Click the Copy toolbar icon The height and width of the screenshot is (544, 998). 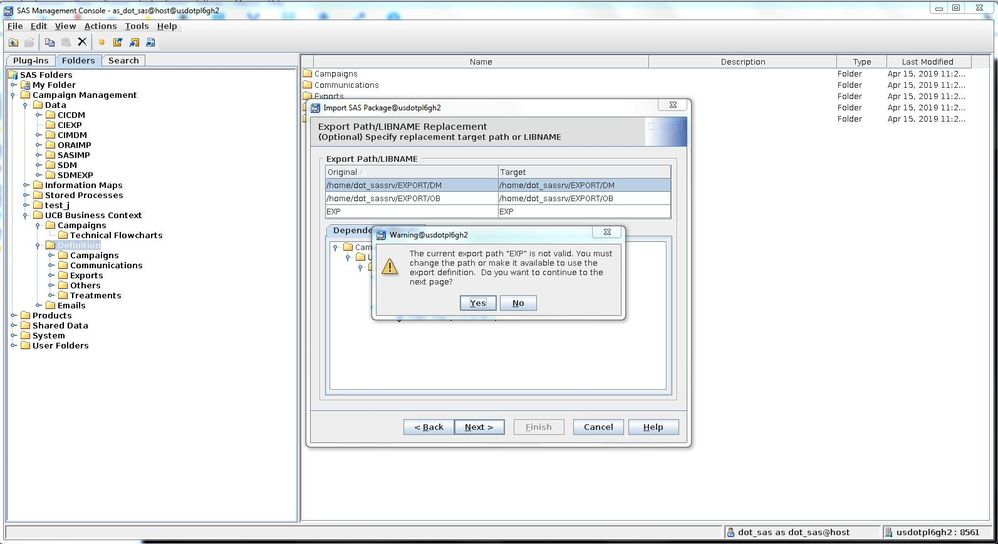50,43
